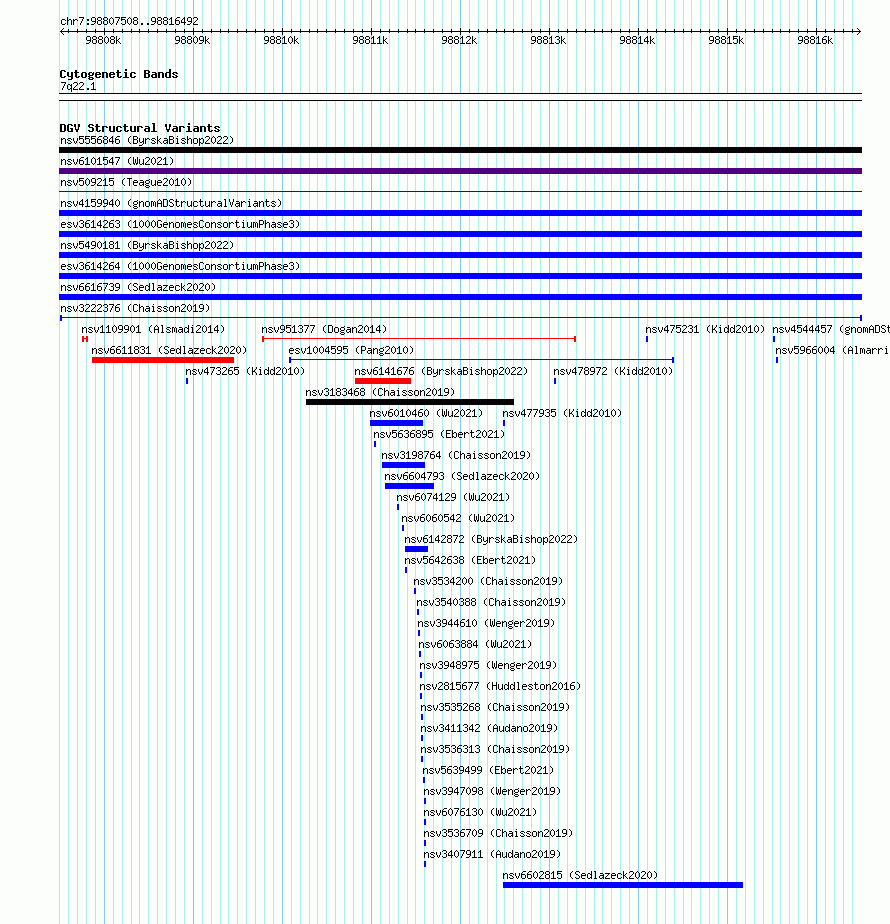The width and height of the screenshot is (890, 924).
Task: Open nsv477935 (Kidd2010) variant
Action: point(562,413)
